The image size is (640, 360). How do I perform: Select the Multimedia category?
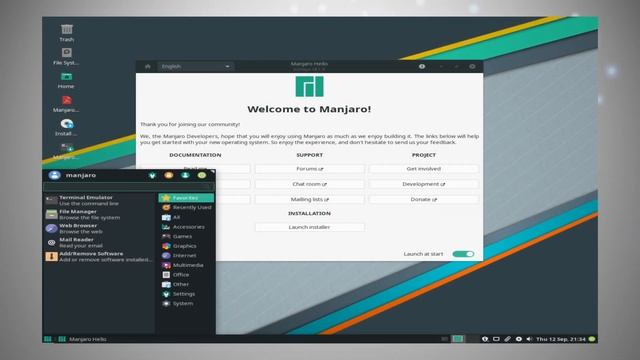[186, 265]
